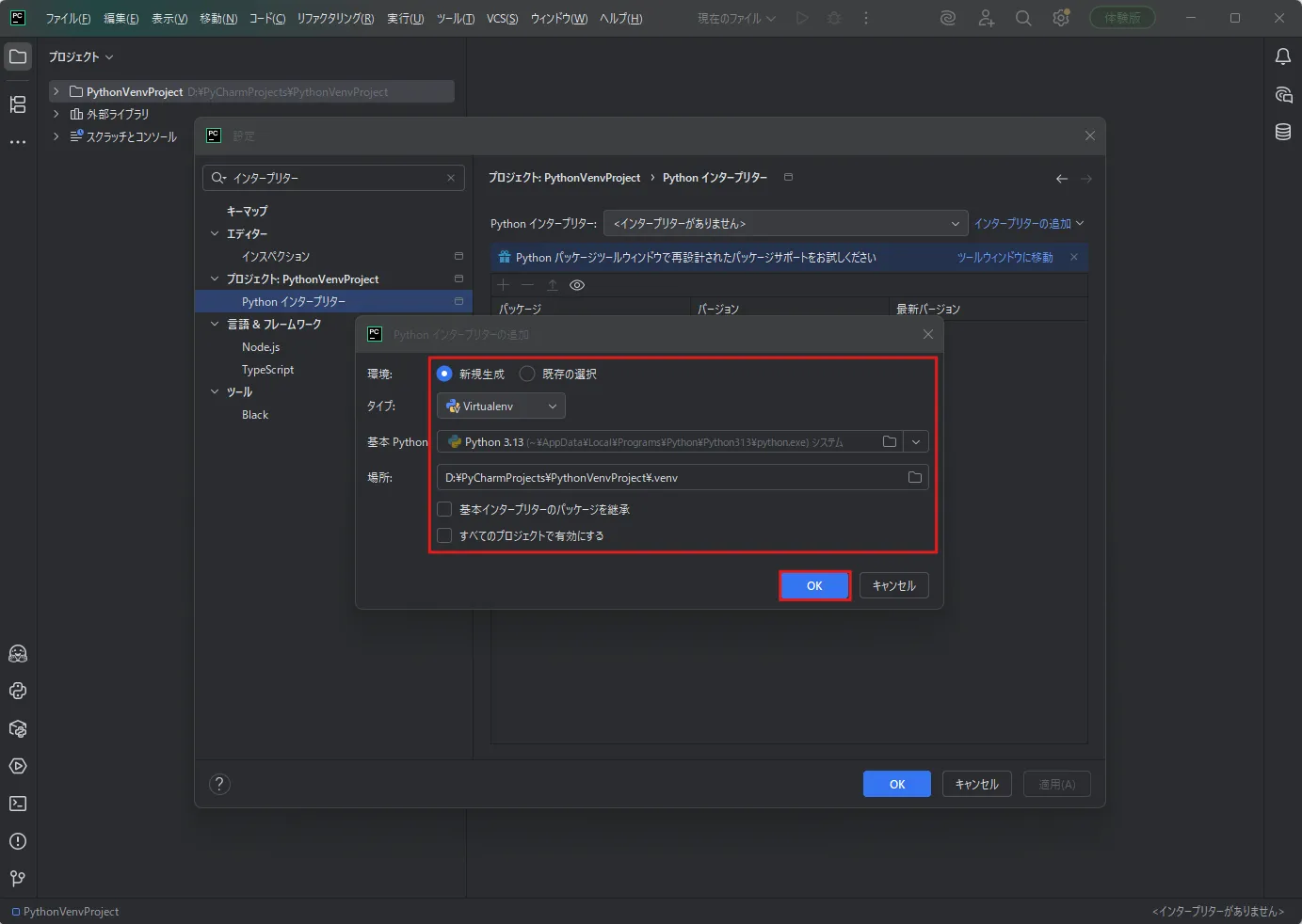Click OK in the settings dialog

coord(897,784)
